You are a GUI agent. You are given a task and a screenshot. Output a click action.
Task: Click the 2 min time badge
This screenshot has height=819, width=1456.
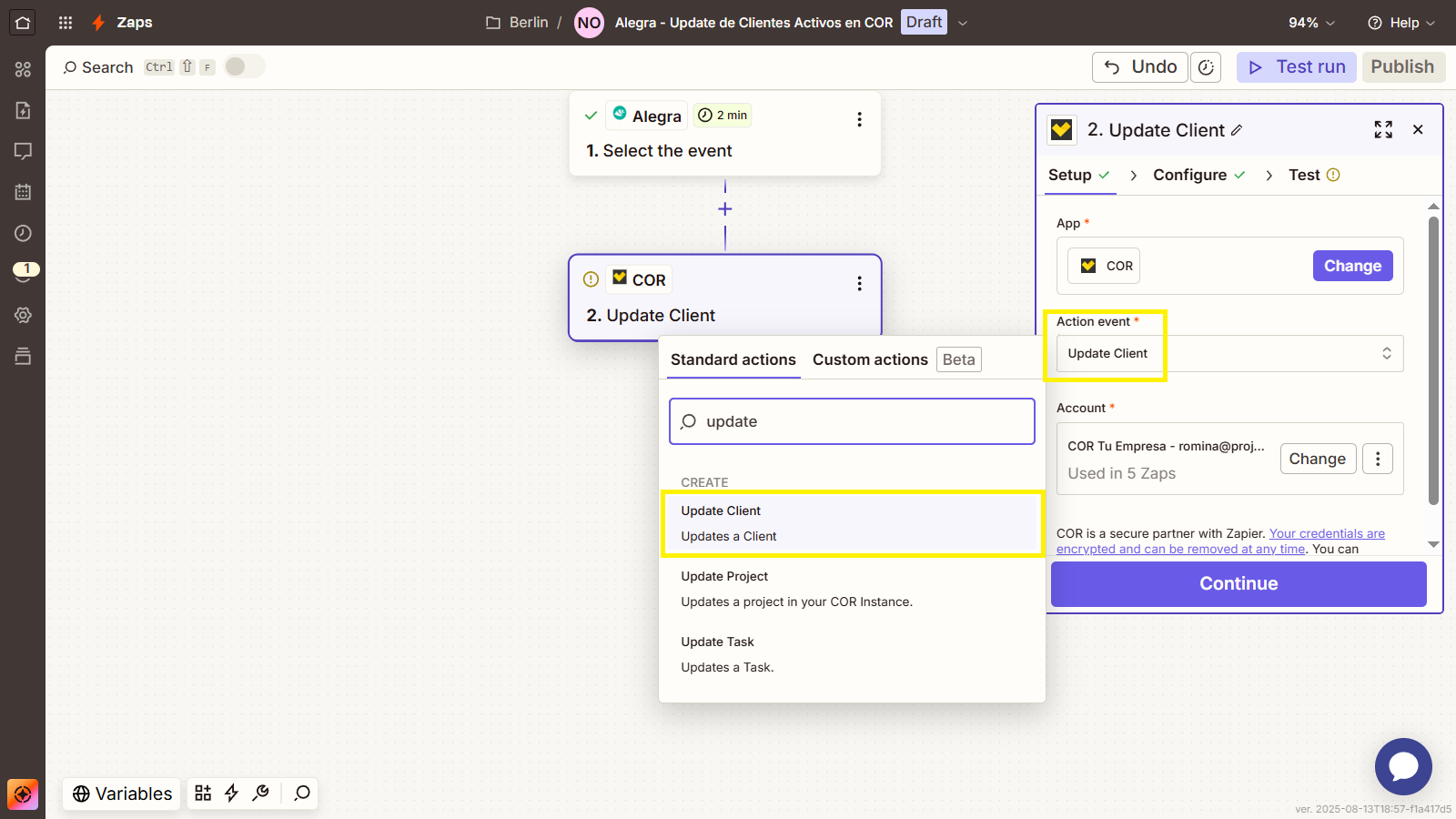[x=723, y=116]
